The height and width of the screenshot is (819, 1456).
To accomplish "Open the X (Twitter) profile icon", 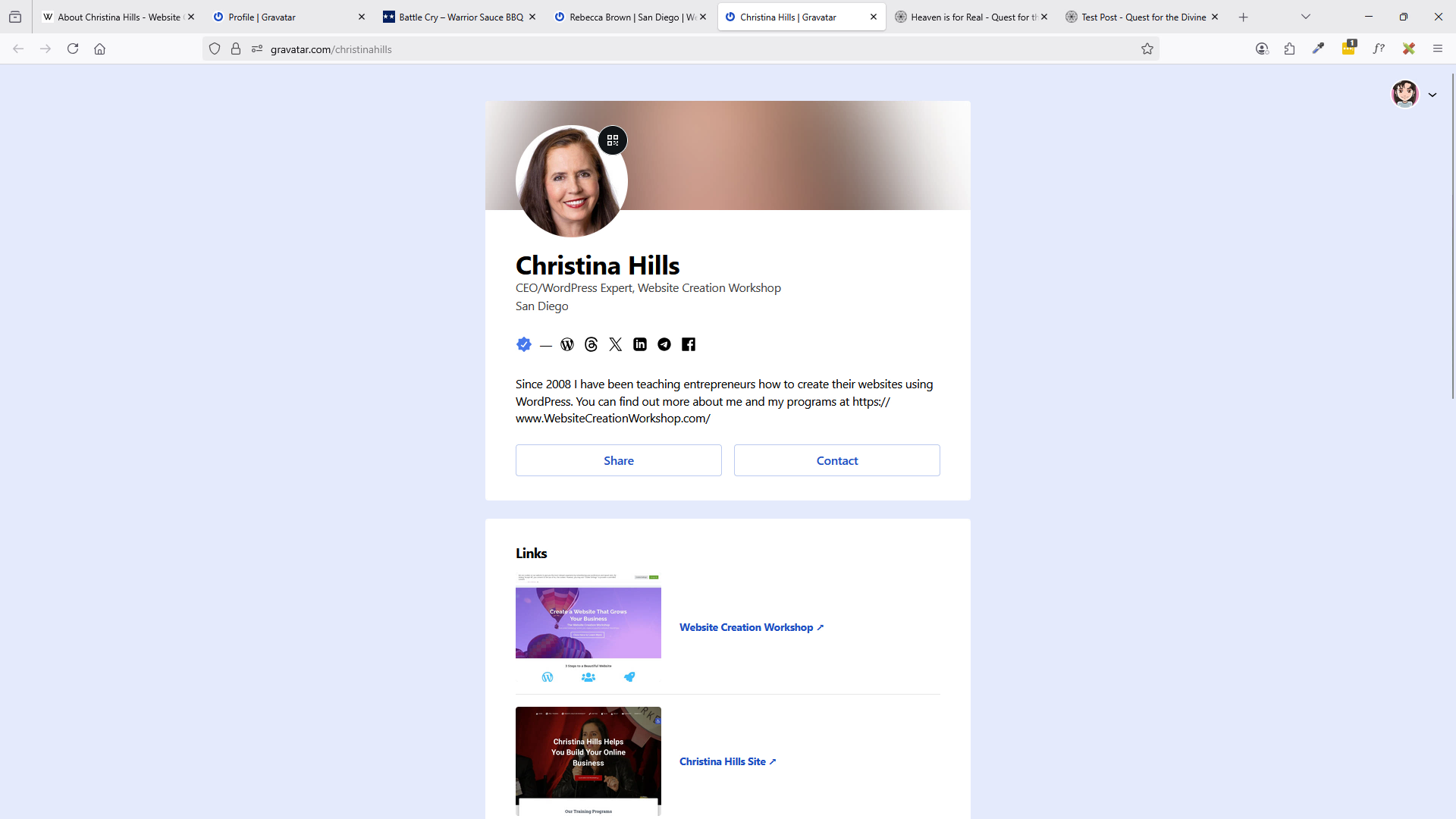I will click(616, 344).
